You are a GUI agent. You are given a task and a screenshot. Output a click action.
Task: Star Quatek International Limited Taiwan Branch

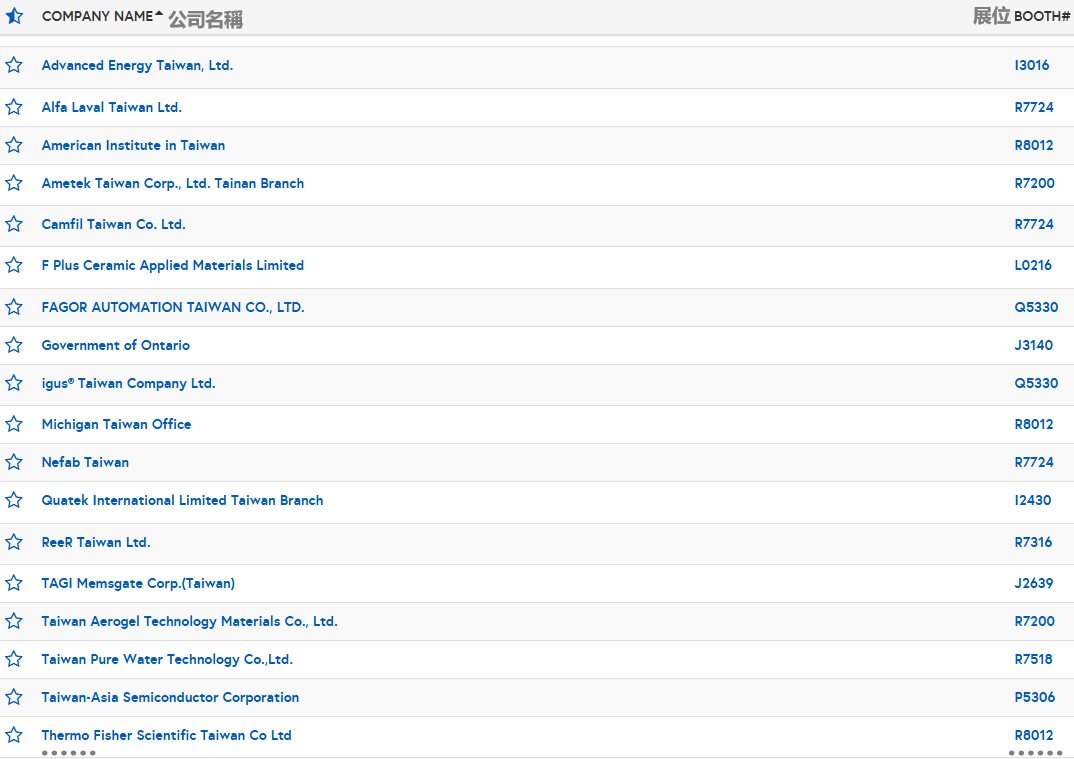pos(14,500)
